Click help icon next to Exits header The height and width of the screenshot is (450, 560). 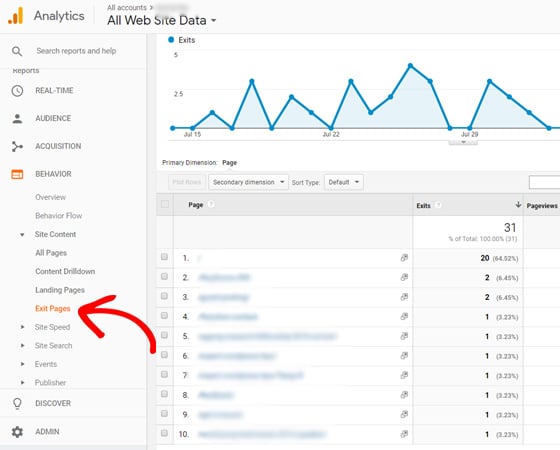(x=438, y=205)
